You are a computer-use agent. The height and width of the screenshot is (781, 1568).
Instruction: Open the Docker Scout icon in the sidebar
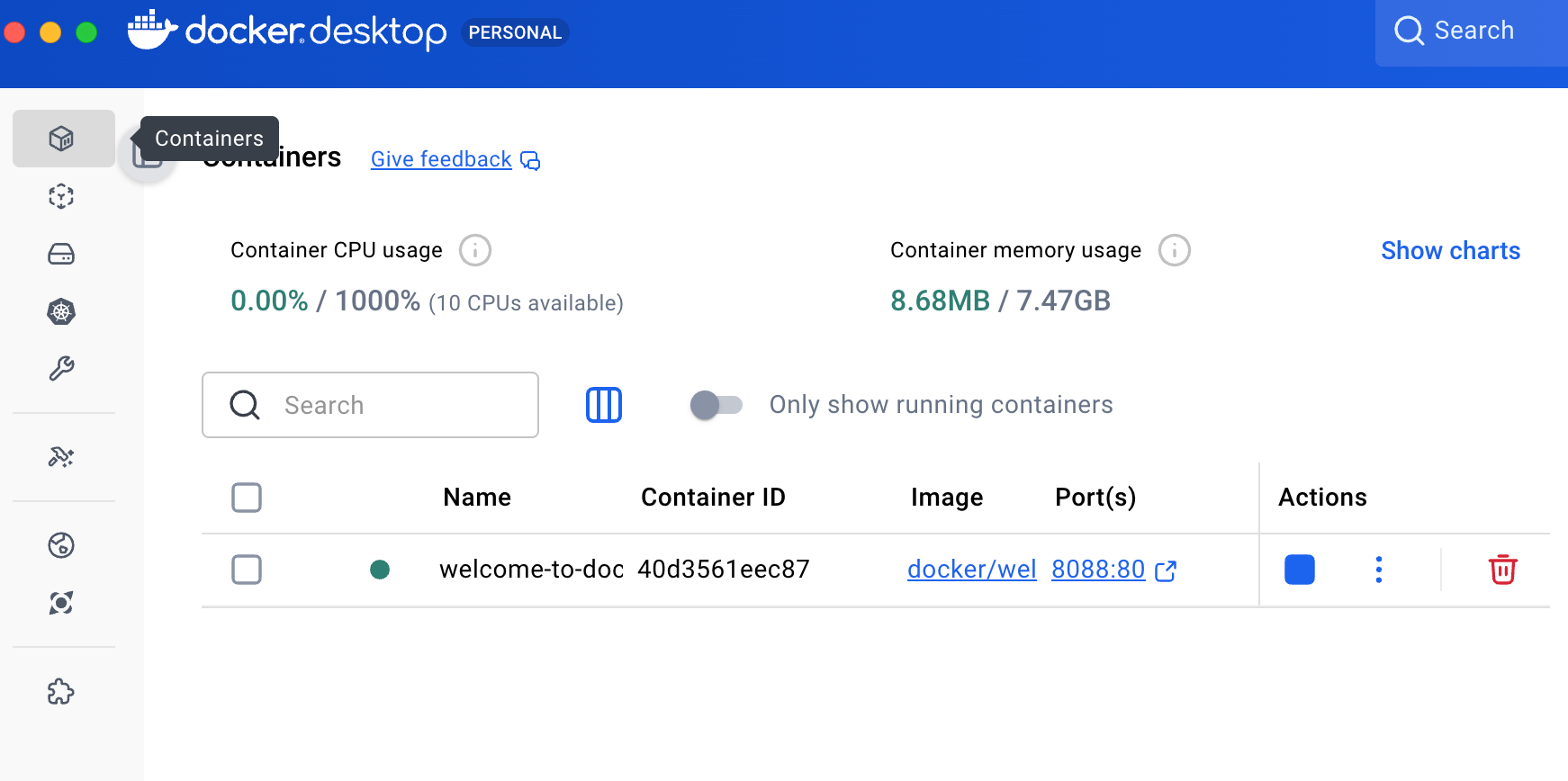click(61, 545)
